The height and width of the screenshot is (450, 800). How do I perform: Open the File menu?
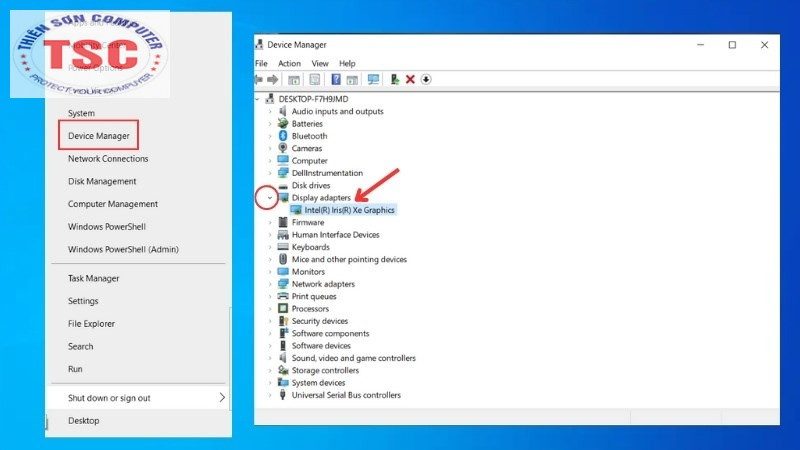coord(261,63)
